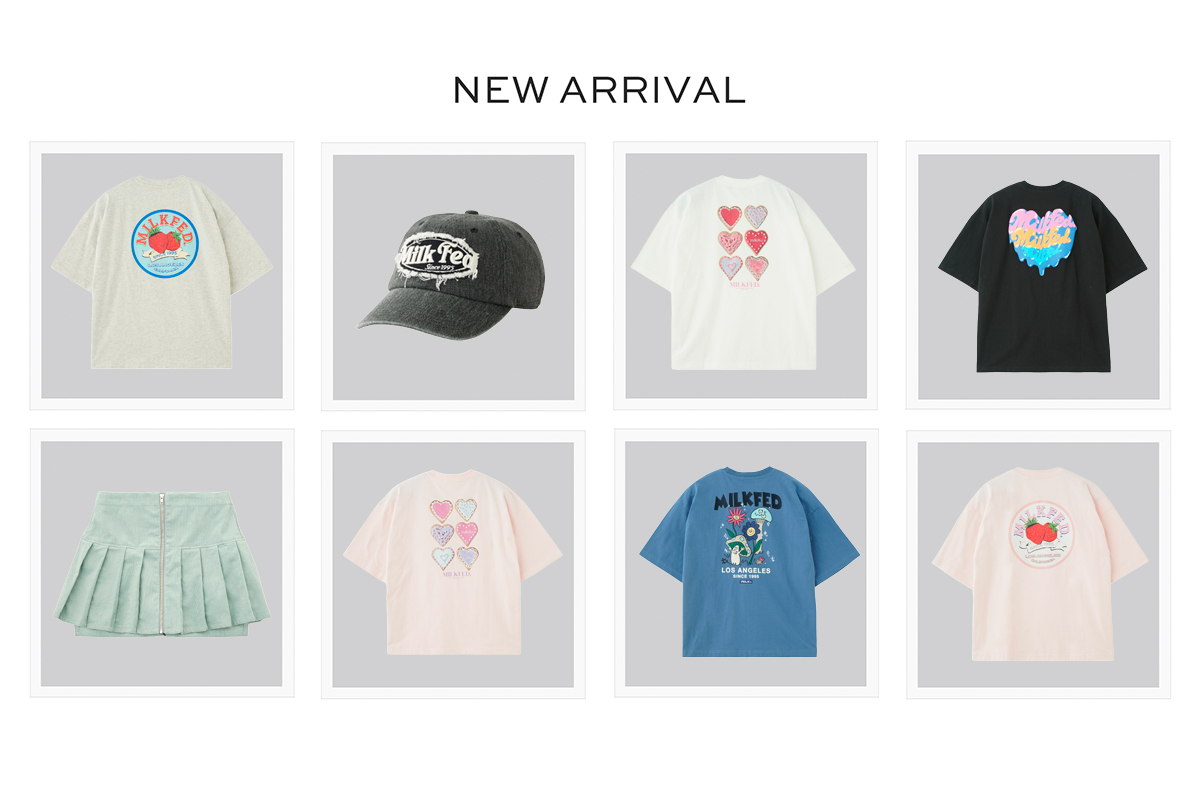
Task: Select the white T-shirt with six hearts
Action: [x=745, y=275]
